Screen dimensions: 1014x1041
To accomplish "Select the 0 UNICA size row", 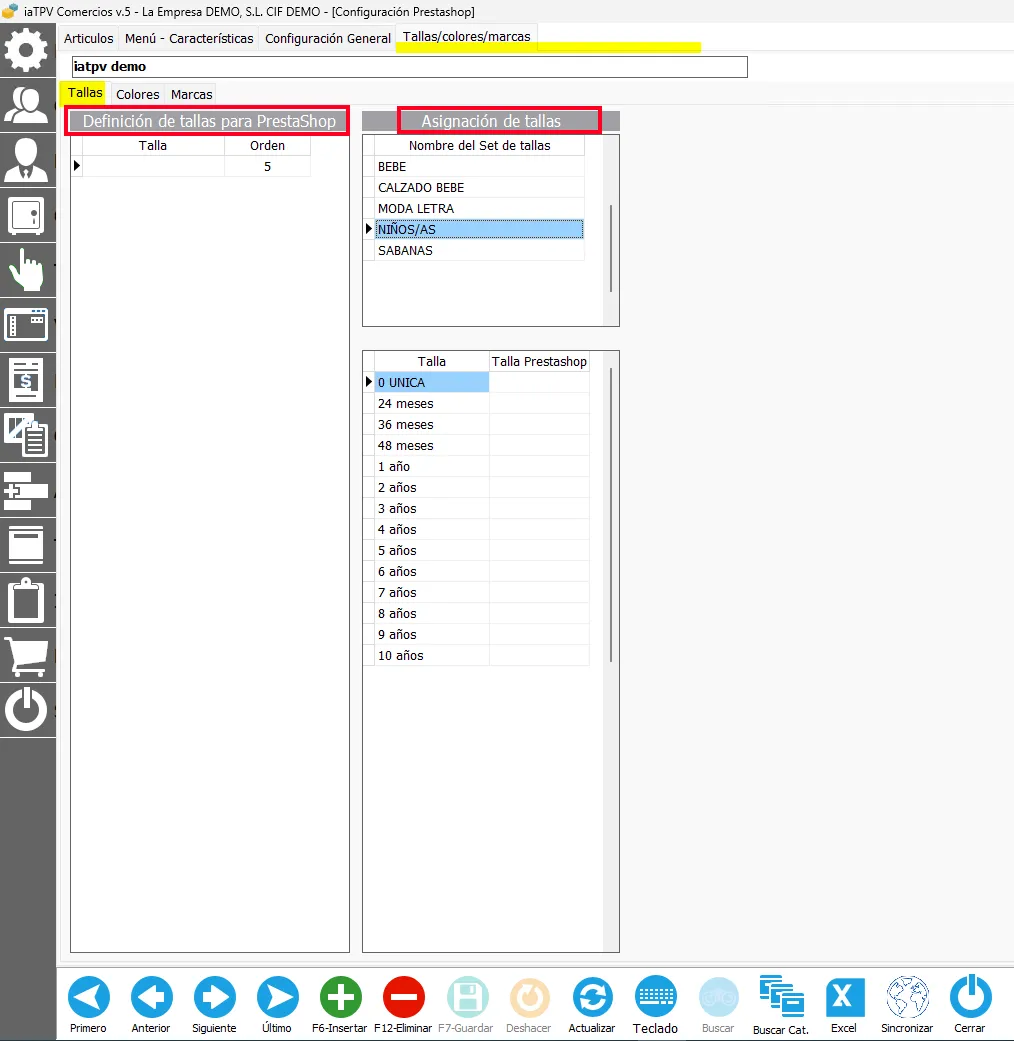I will pyautogui.click(x=432, y=382).
